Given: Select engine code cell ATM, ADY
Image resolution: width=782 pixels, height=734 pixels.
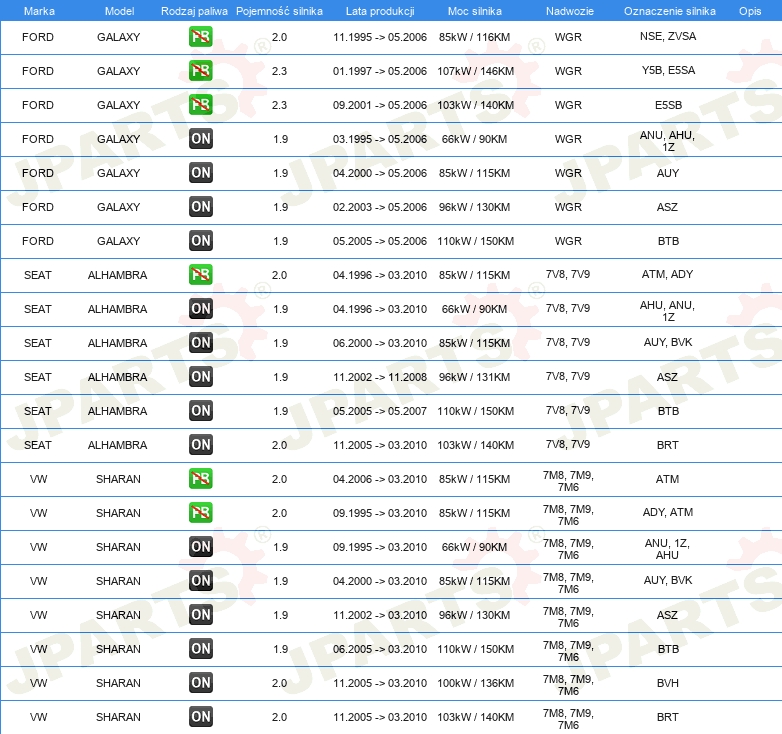Looking at the screenshot, I should click(667, 274).
